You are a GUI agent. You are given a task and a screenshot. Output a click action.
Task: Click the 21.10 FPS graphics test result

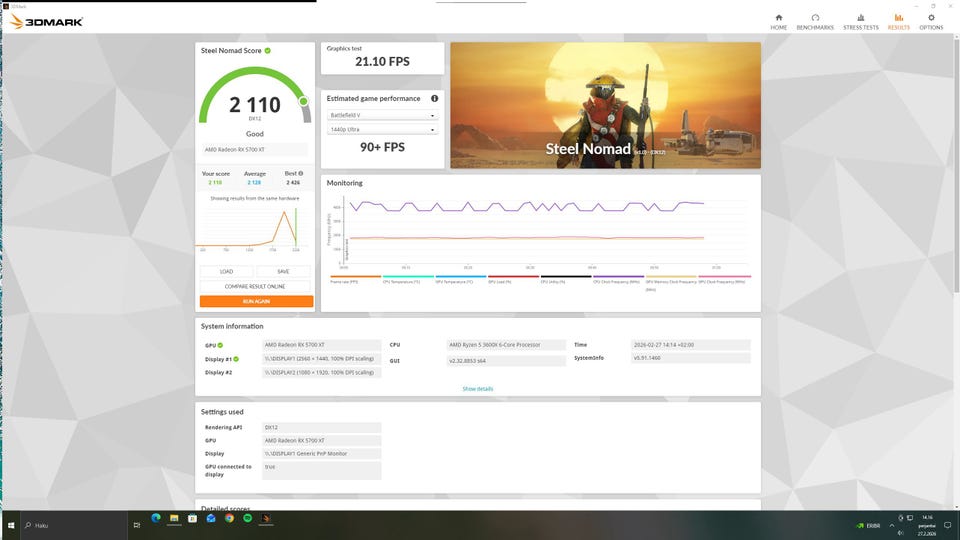pyautogui.click(x=382, y=61)
